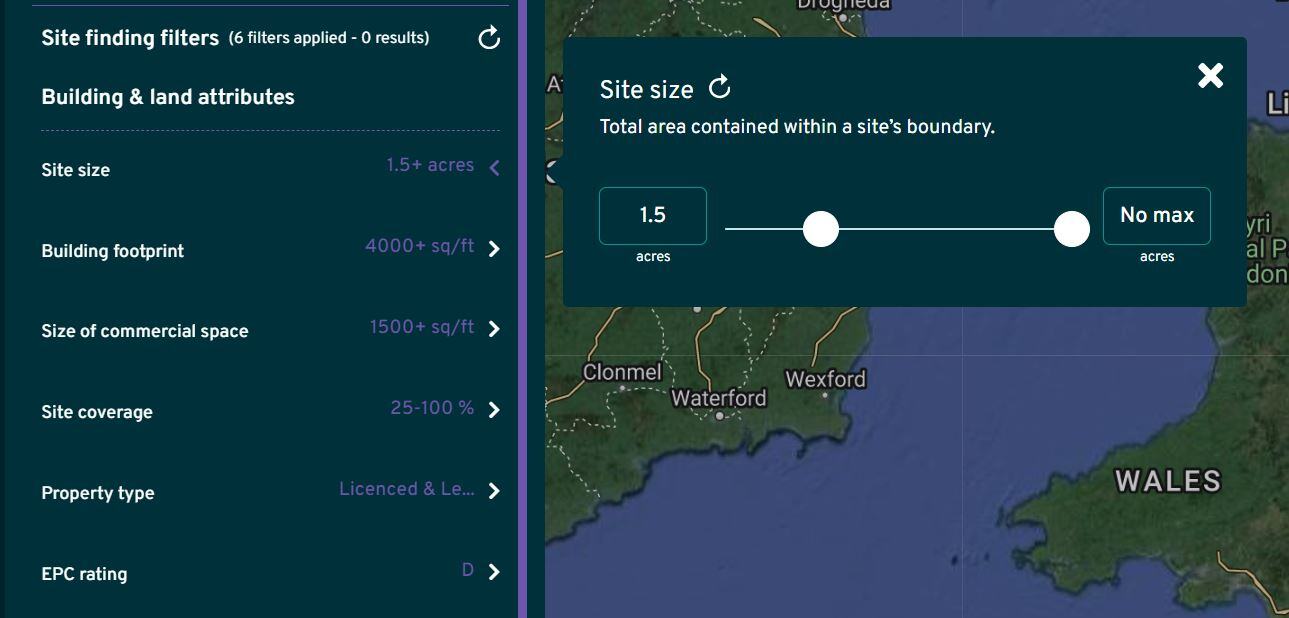Click the No max acres input field
Screen dimensions: 1289x618
click(x=1156, y=215)
